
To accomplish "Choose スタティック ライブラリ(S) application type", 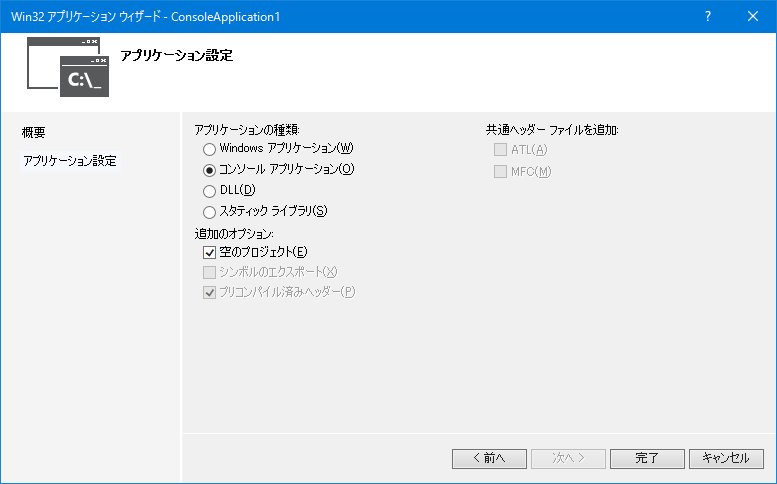I will tap(209, 212).
